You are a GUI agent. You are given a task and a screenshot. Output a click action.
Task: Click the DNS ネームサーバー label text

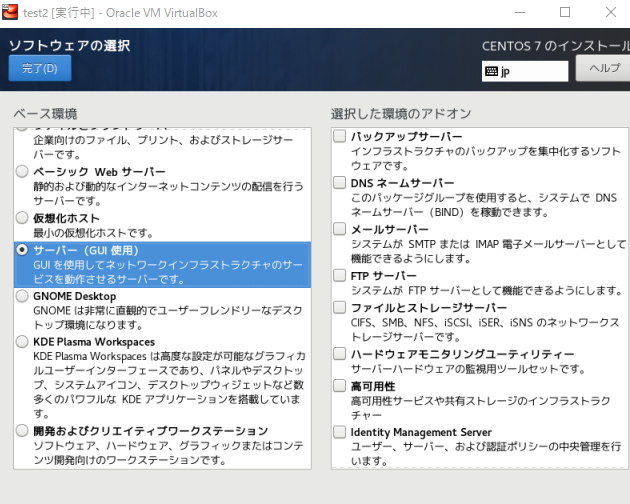[402, 183]
